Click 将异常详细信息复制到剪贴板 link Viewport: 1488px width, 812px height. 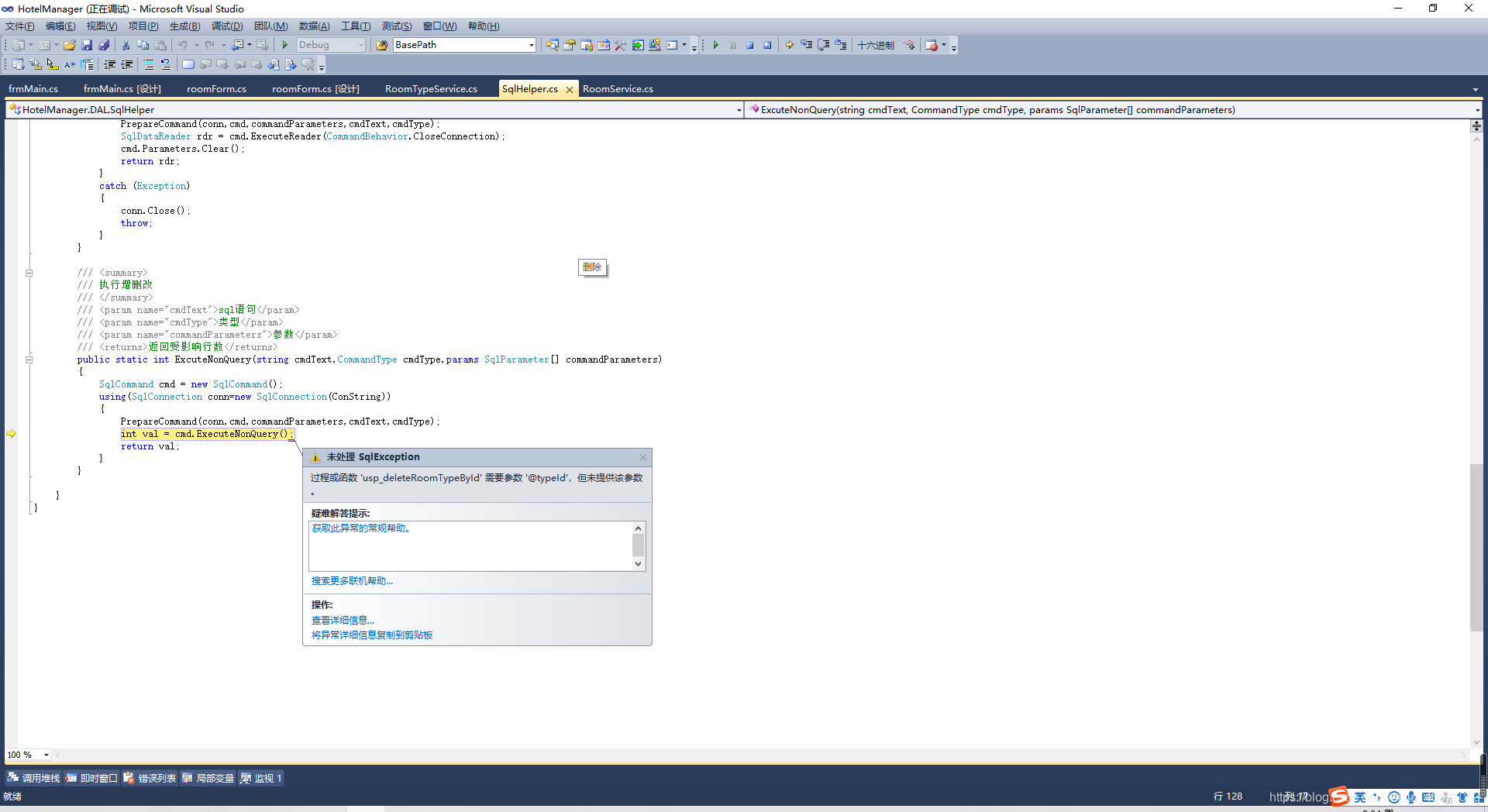point(372,635)
